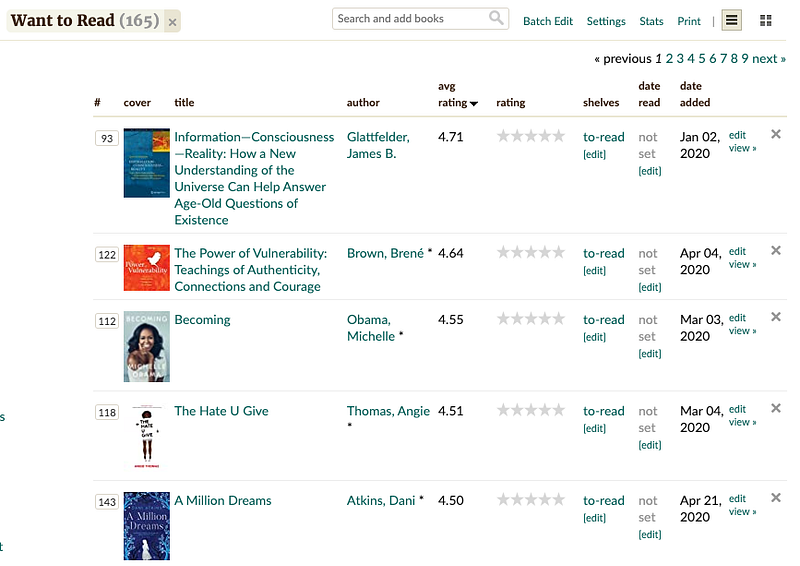Jump to page 9
Image resolution: width=800 pixels, height=566 pixels.
pyautogui.click(x=745, y=59)
